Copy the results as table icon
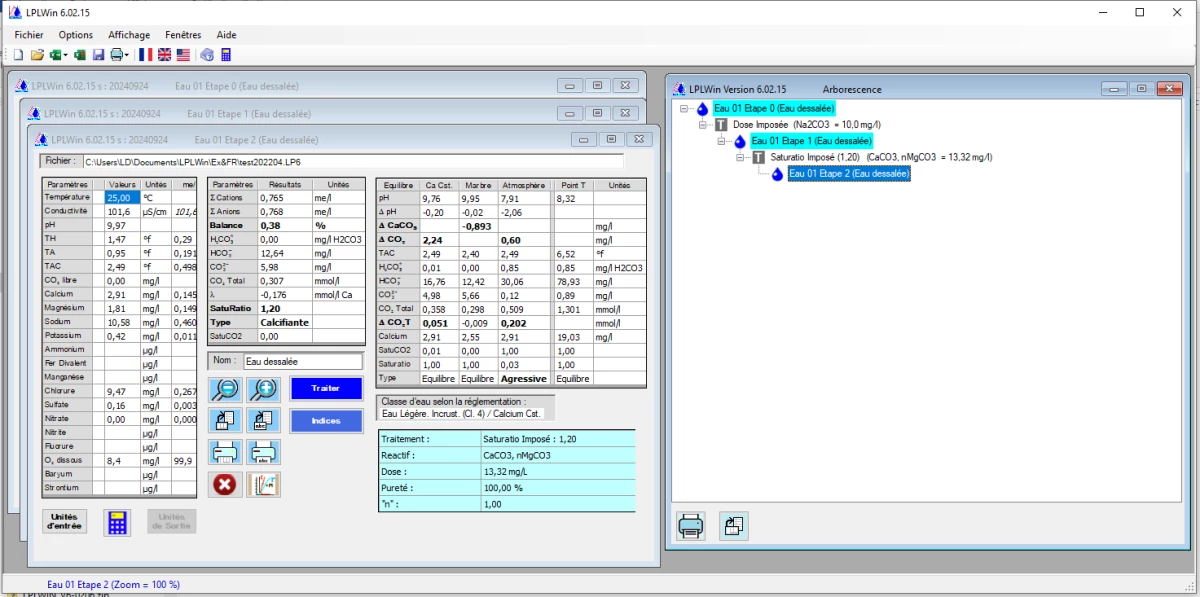The width and height of the screenshot is (1200, 597). click(x=224, y=421)
